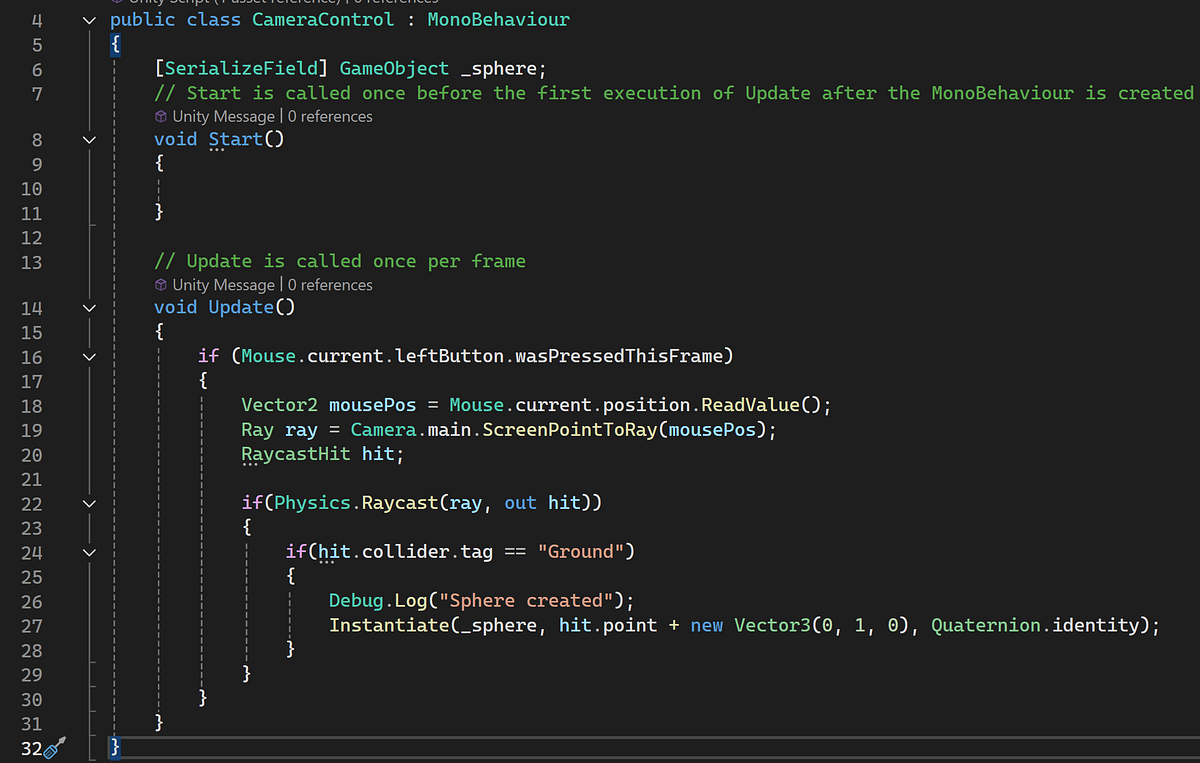Collapse the Update method fold arrow
Image resolution: width=1200 pixels, height=763 pixels.
88,307
